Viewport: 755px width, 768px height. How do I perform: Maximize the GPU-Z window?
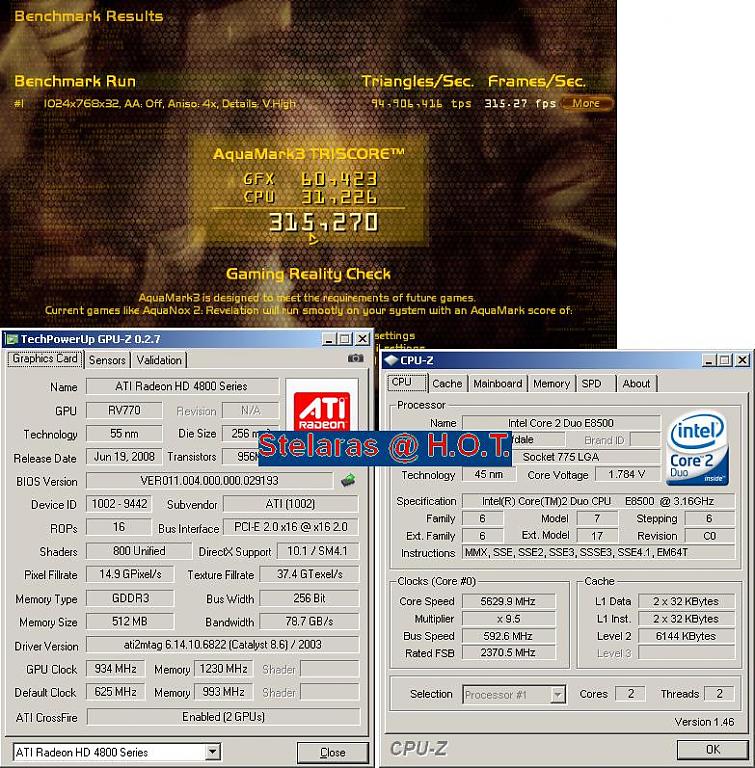coord(345,339)
